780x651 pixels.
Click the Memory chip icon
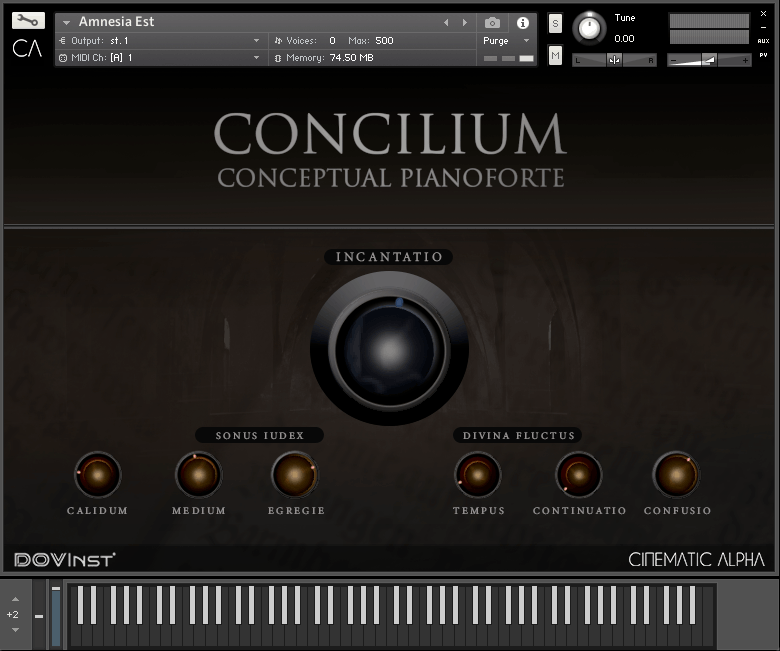point(279,58)
